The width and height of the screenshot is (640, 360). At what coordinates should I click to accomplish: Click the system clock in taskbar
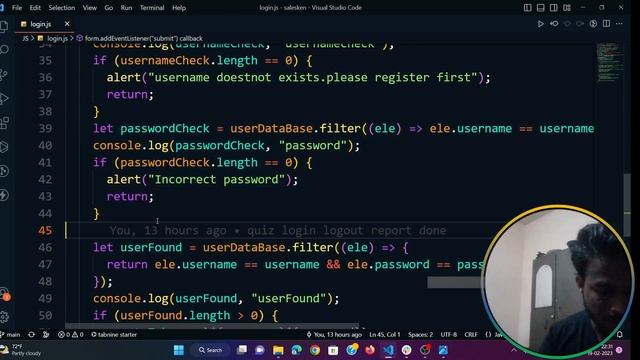point(600,350)
